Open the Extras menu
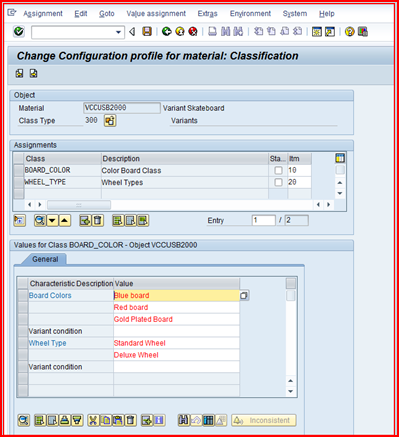This screenshot has height=437, width=399. (207, 14)
